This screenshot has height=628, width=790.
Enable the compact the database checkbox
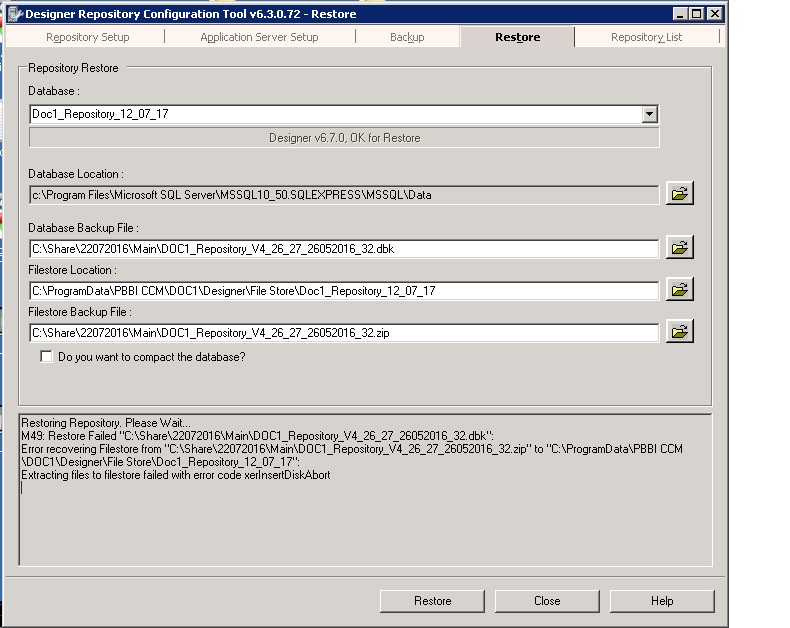[46, 357]
